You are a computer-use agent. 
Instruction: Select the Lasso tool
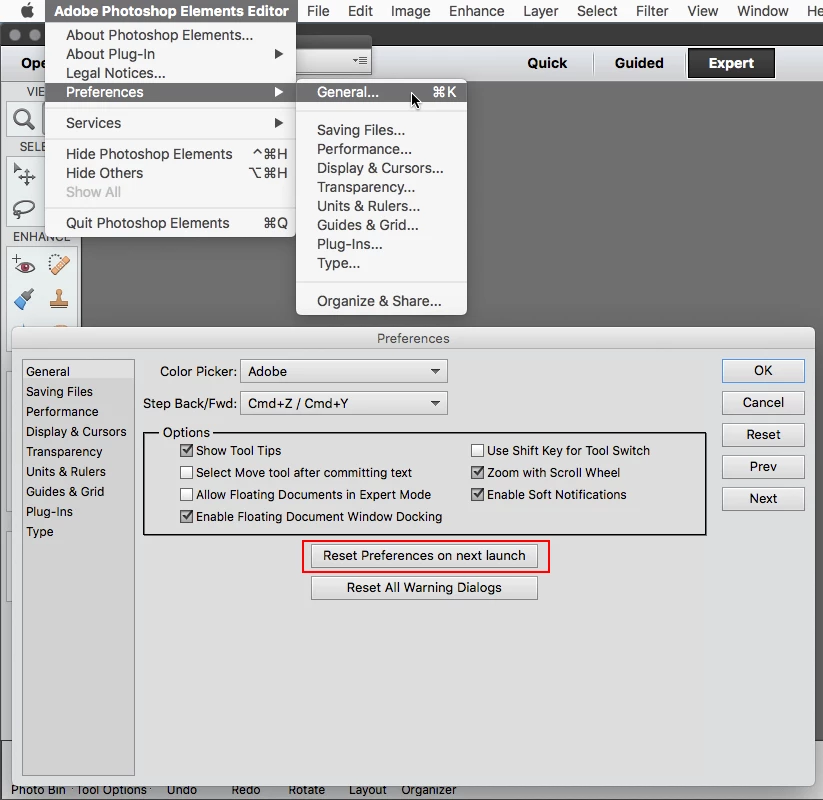[24, 209]
